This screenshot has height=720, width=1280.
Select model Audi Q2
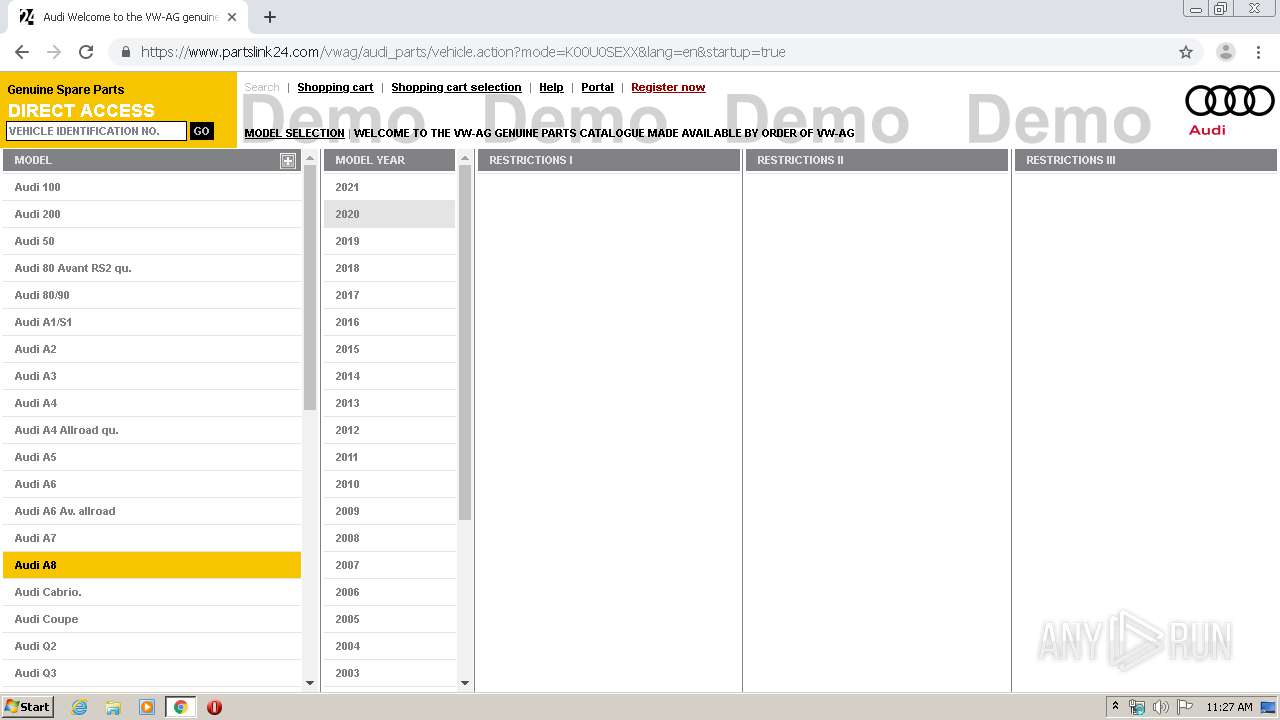pos(152,646)
